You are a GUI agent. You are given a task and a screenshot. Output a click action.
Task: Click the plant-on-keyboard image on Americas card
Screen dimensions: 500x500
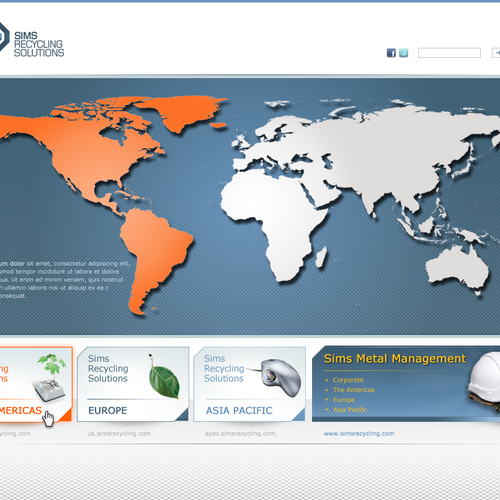pos(50,377)
